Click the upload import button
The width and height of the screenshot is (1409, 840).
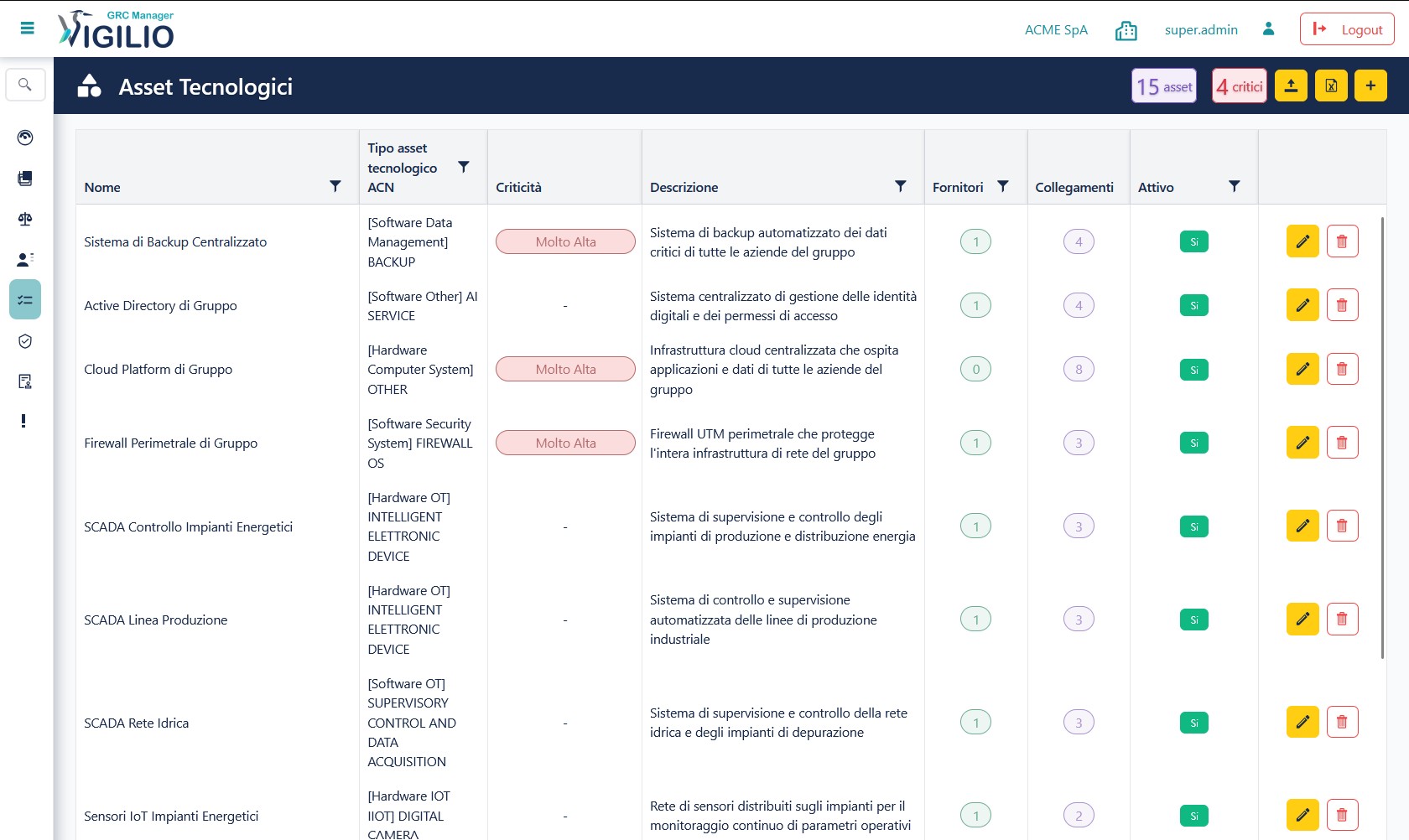tap(1292, 86)
